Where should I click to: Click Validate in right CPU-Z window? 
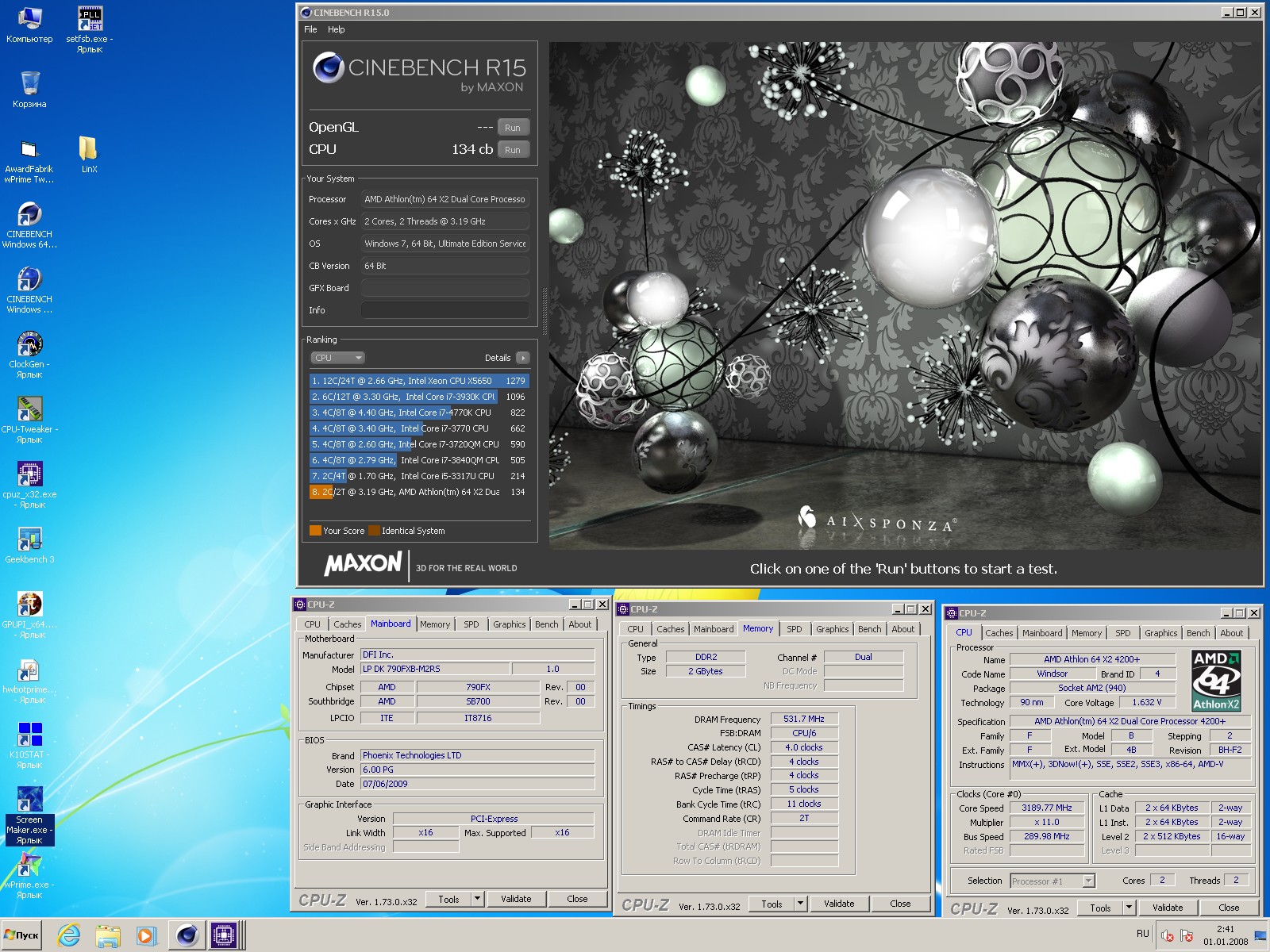(1168, 908)
